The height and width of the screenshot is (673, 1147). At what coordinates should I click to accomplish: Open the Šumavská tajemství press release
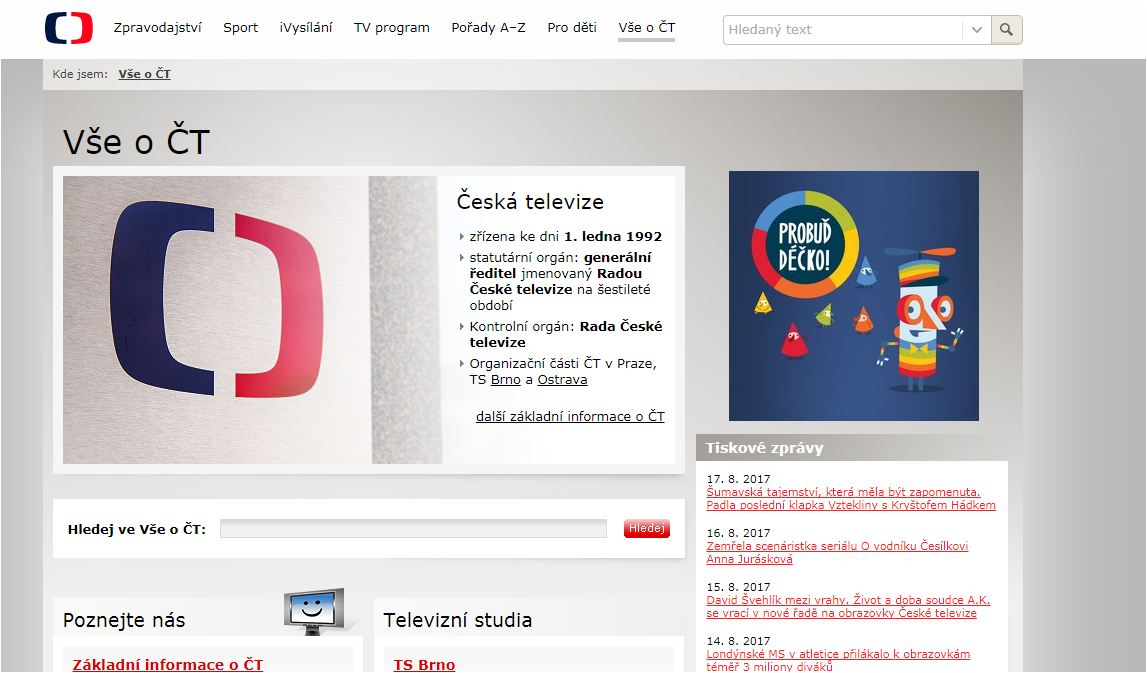851,498
